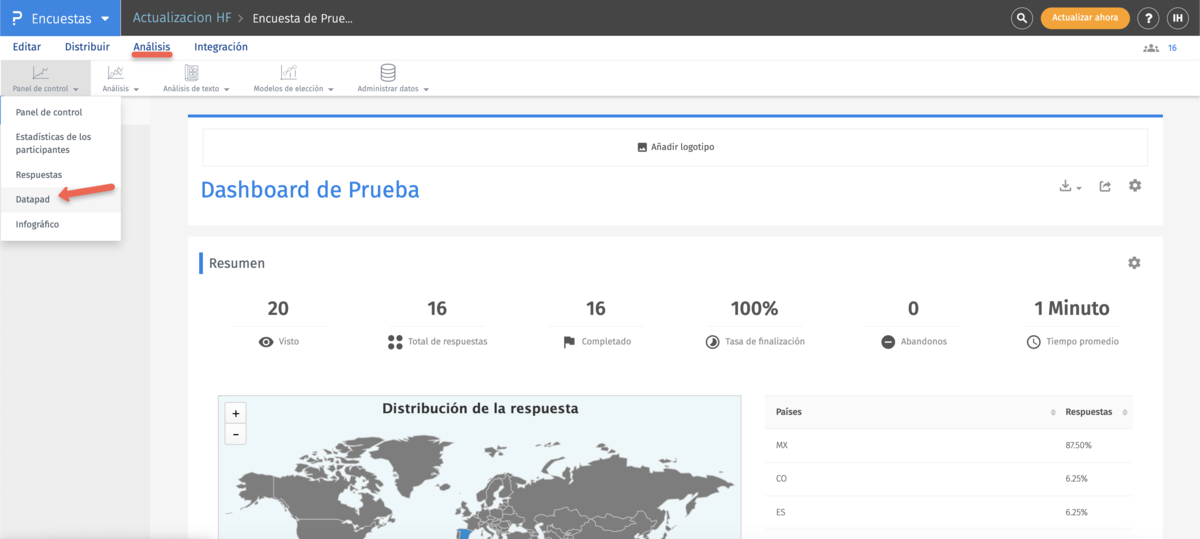Zoom in on the map
The height and width of the screenshot is (539, 1200).
[x=236, y=413]
